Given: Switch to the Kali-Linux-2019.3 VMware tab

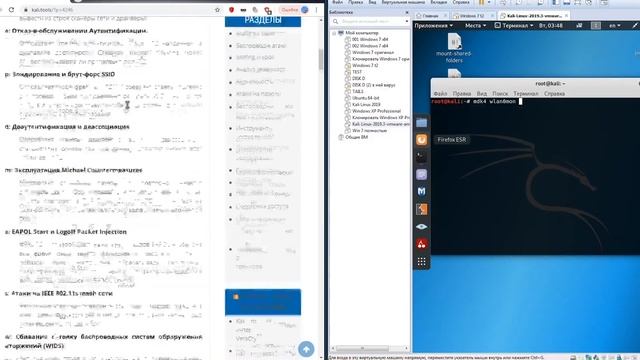Looking at the screenshot, I should pyautogui.click(x=534, y=16).
